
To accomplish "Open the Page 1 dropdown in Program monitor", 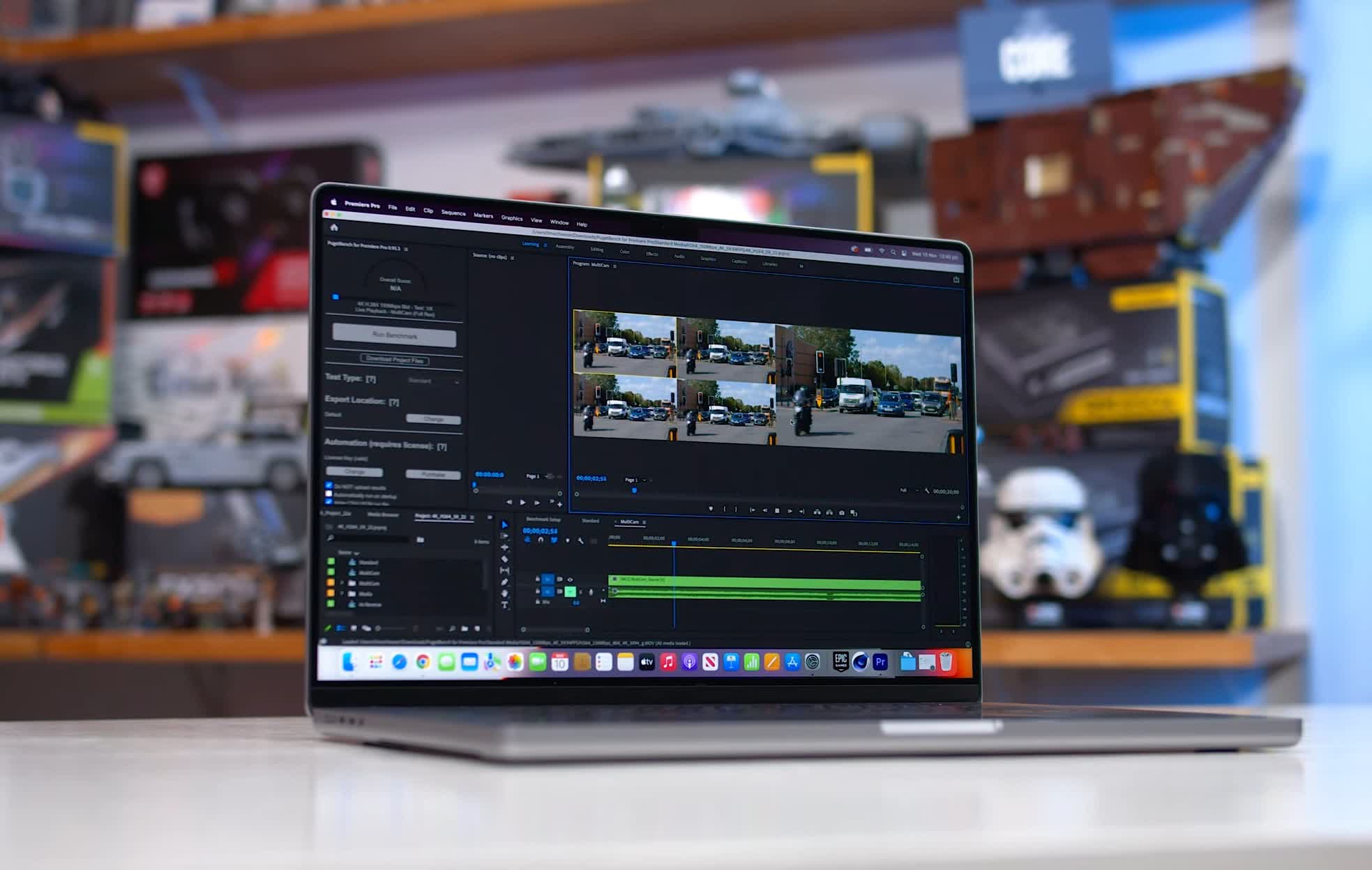I will click(637, 480).
